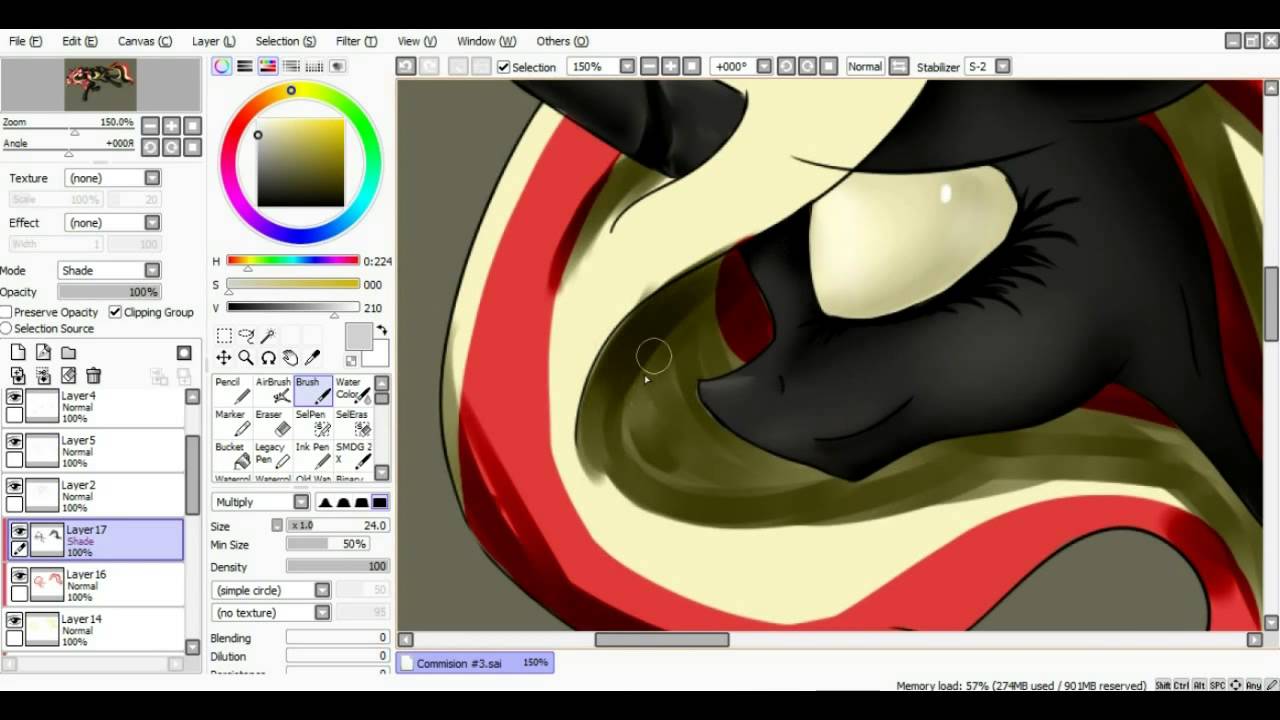The height and width of the screenshot is (720, 1280).
Task: Open the Edit menu
Action: (x=80, y=41)
